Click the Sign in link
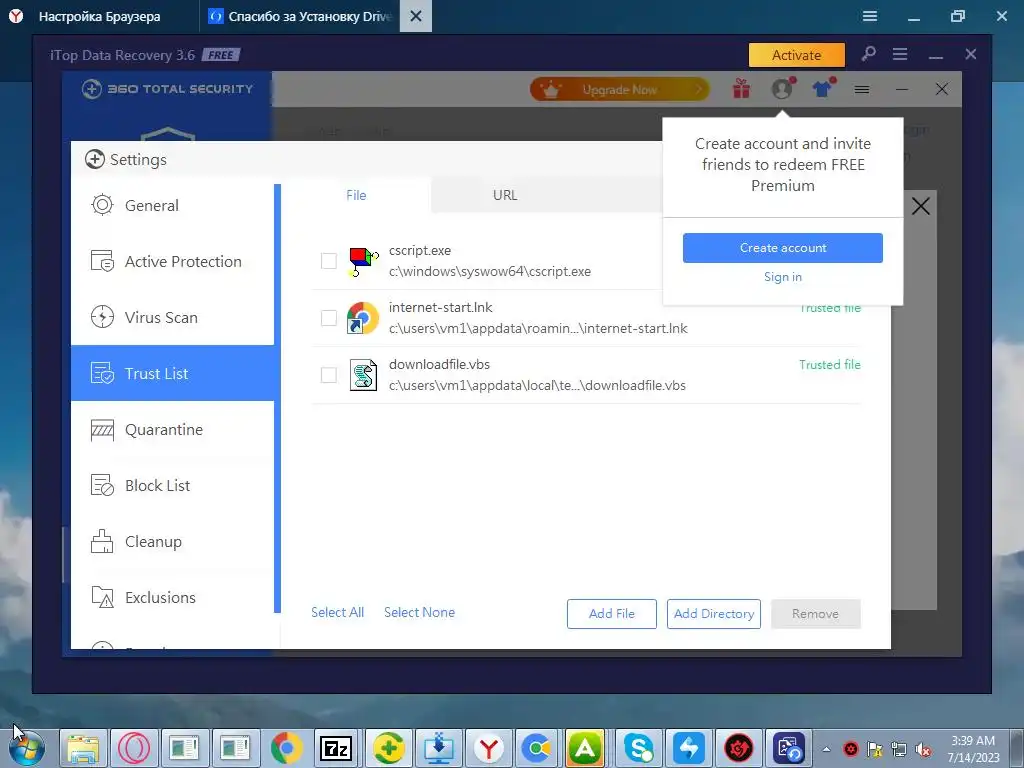 coord(782,277)
